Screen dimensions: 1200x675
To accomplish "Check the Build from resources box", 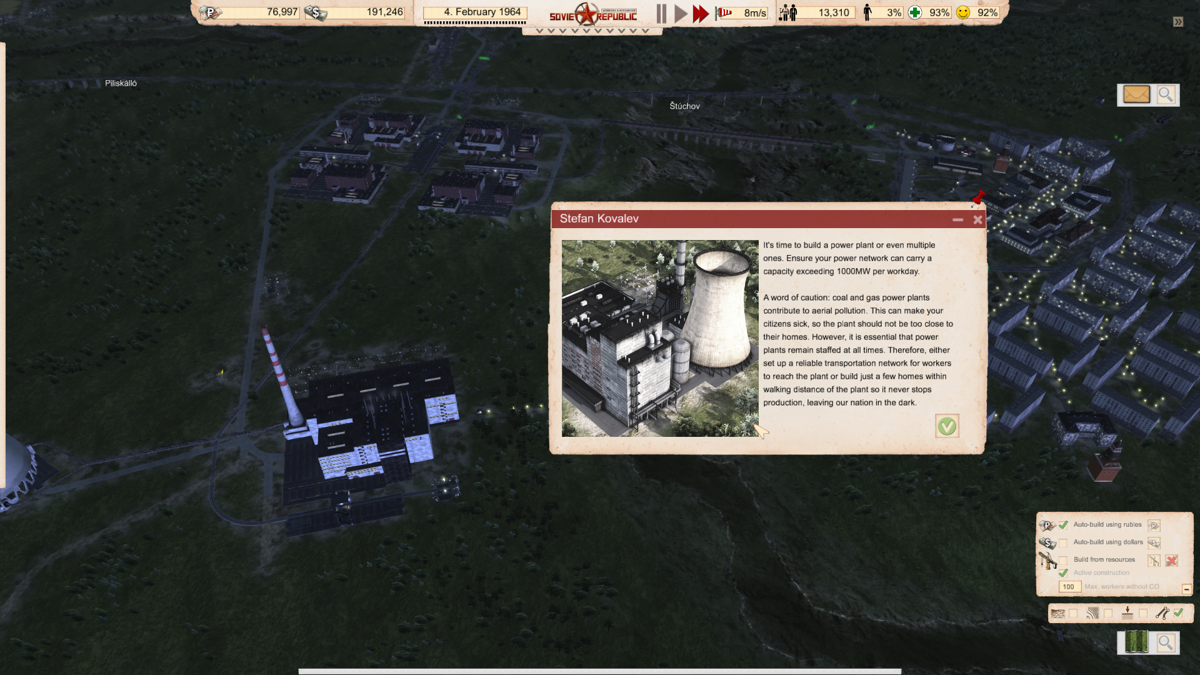I will point(1063,560).
